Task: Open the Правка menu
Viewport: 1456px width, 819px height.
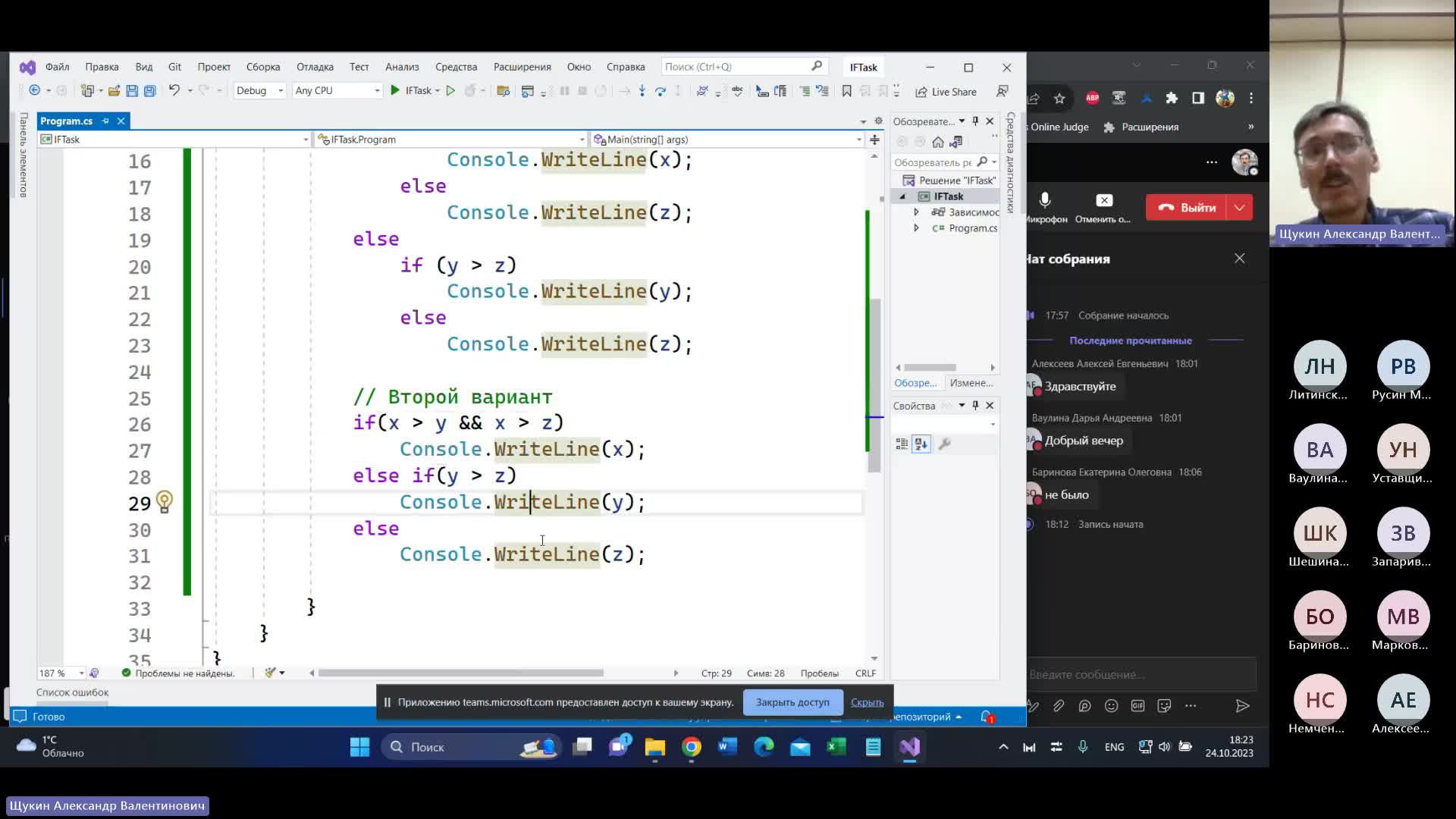Action: 102,67
